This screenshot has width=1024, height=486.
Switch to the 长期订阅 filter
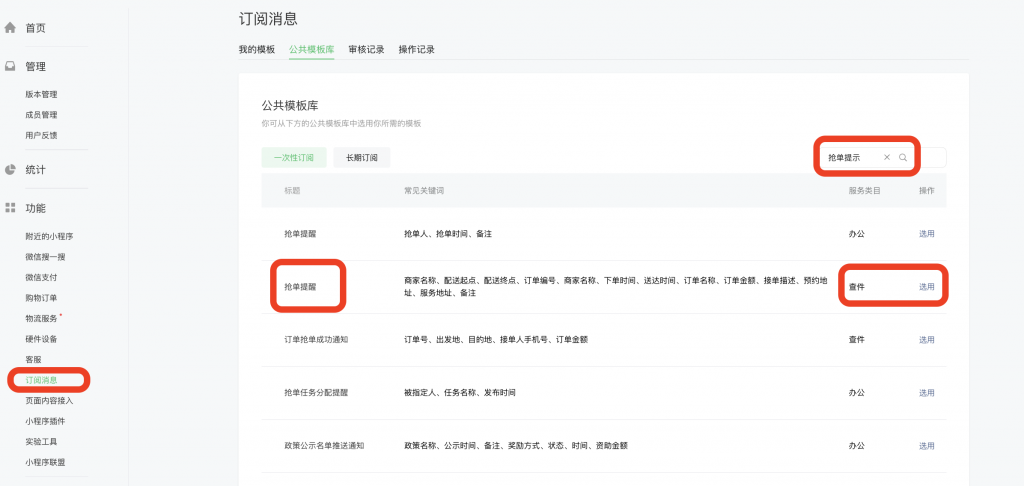click(362, 158)
